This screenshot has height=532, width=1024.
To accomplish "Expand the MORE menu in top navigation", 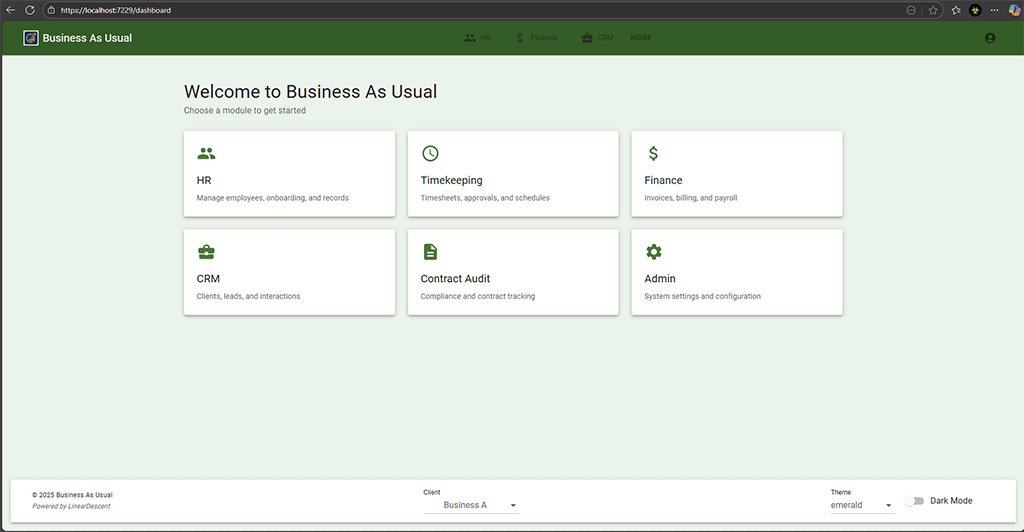I will click(641, 38).
